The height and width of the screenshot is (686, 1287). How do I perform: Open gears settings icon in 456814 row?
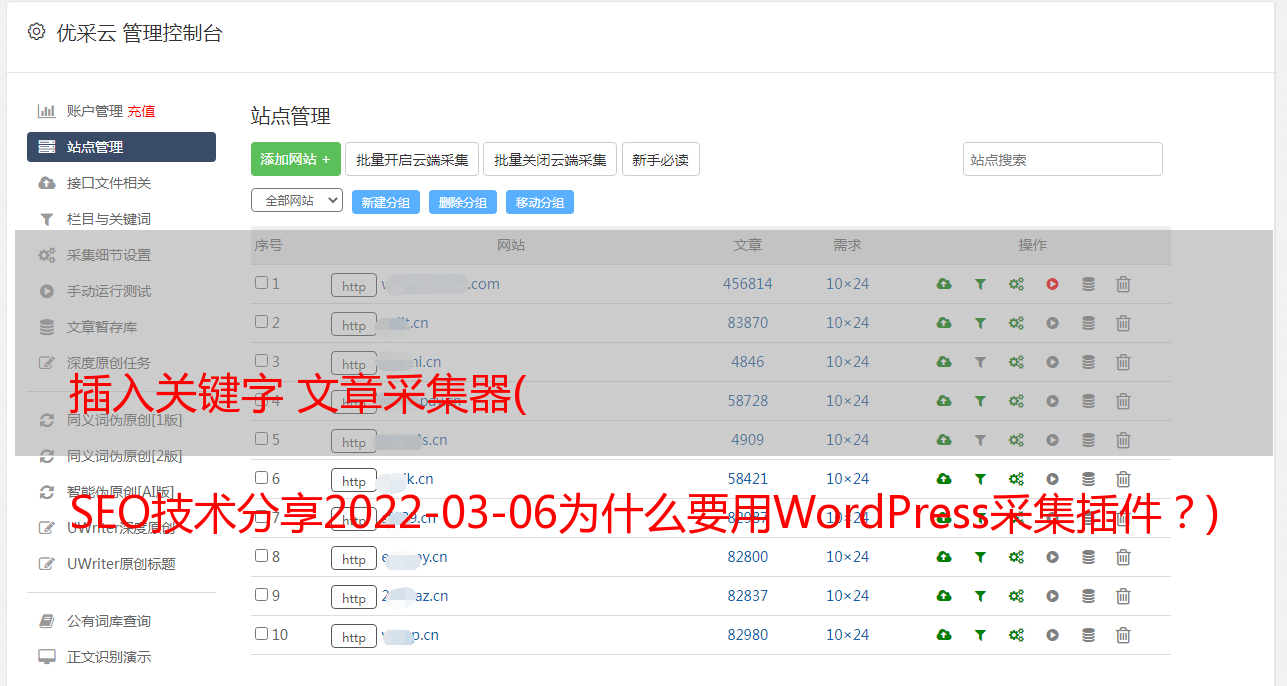(x=1016, y=284)
